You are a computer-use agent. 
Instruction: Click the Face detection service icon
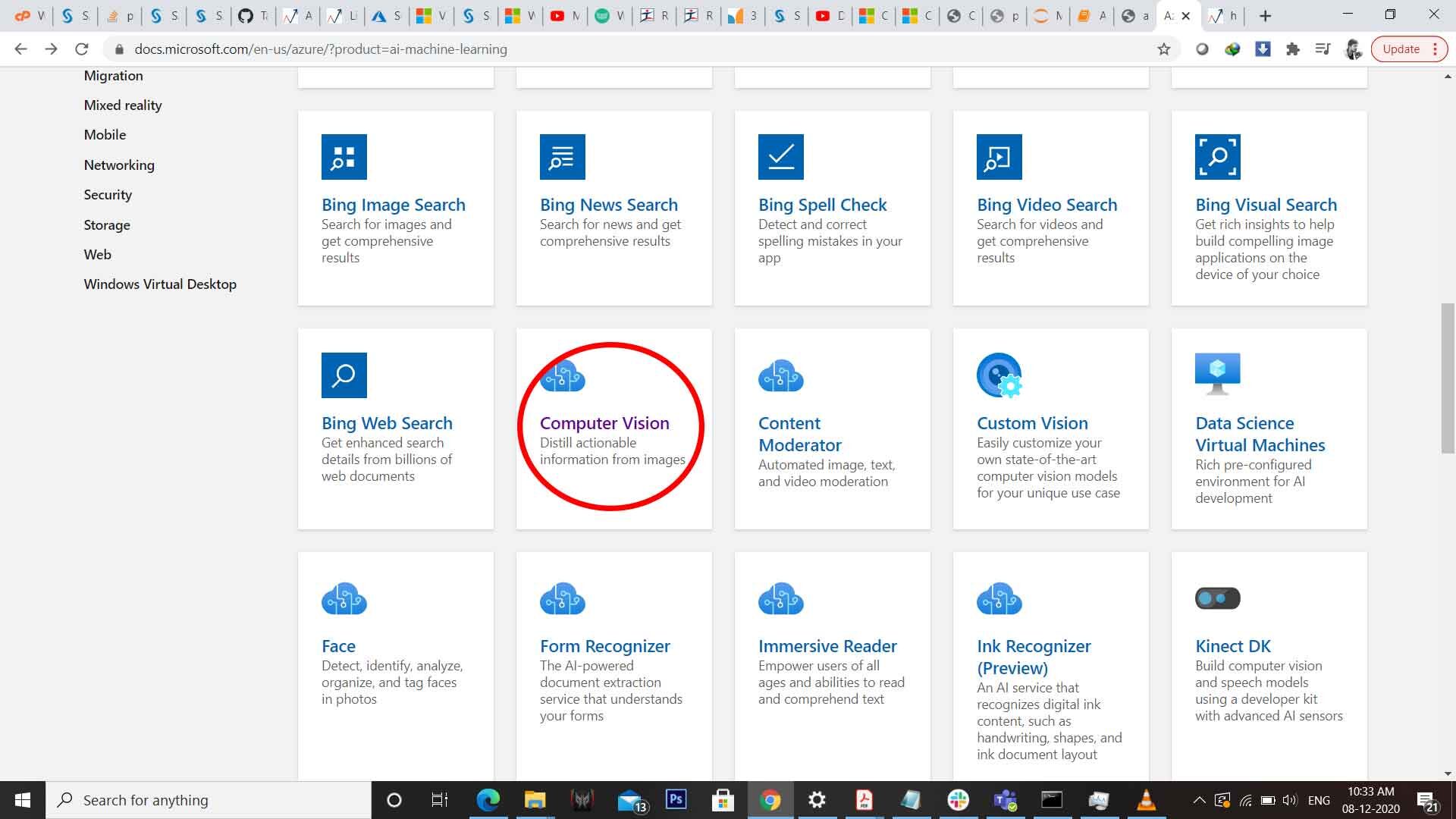343,597
